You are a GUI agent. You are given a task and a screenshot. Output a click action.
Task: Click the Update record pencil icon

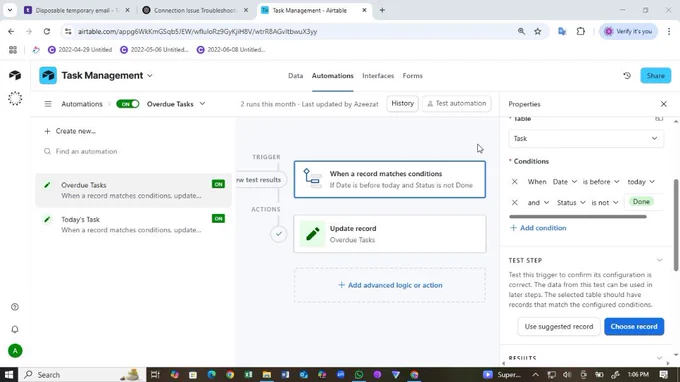312,234
